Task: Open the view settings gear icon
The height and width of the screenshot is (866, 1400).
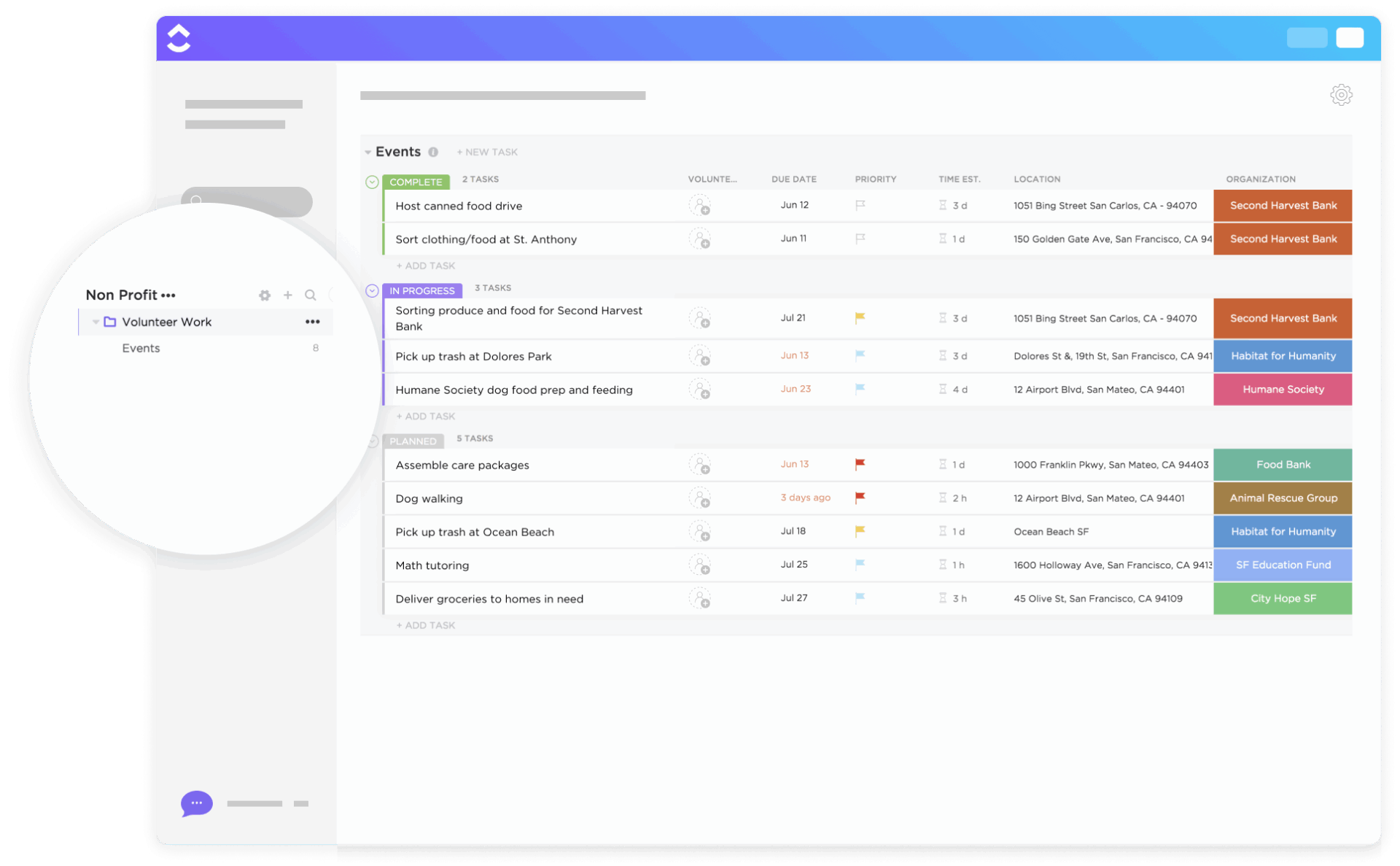Action: click(x=1340, y=95)
